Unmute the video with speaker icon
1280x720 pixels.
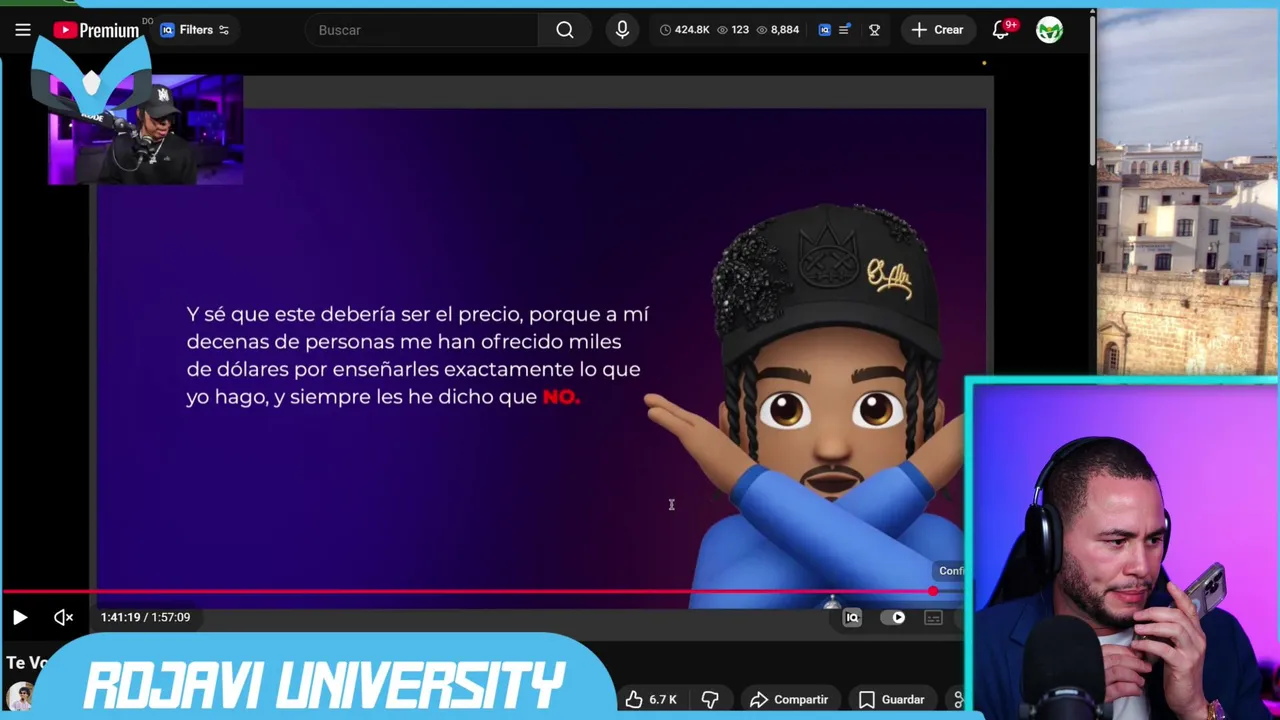(63, 618)
